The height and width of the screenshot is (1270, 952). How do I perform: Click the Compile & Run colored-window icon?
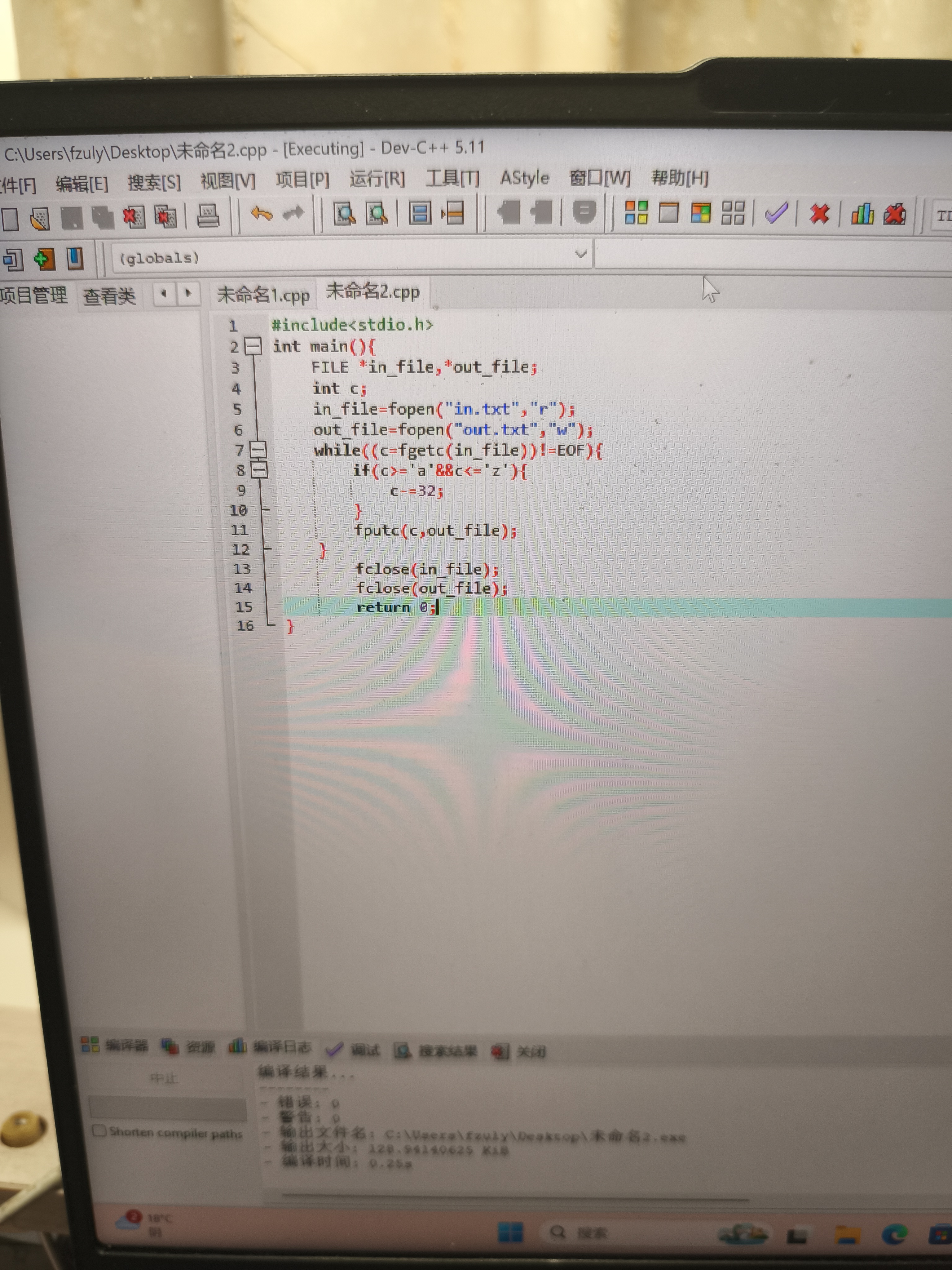pos(701,212)
